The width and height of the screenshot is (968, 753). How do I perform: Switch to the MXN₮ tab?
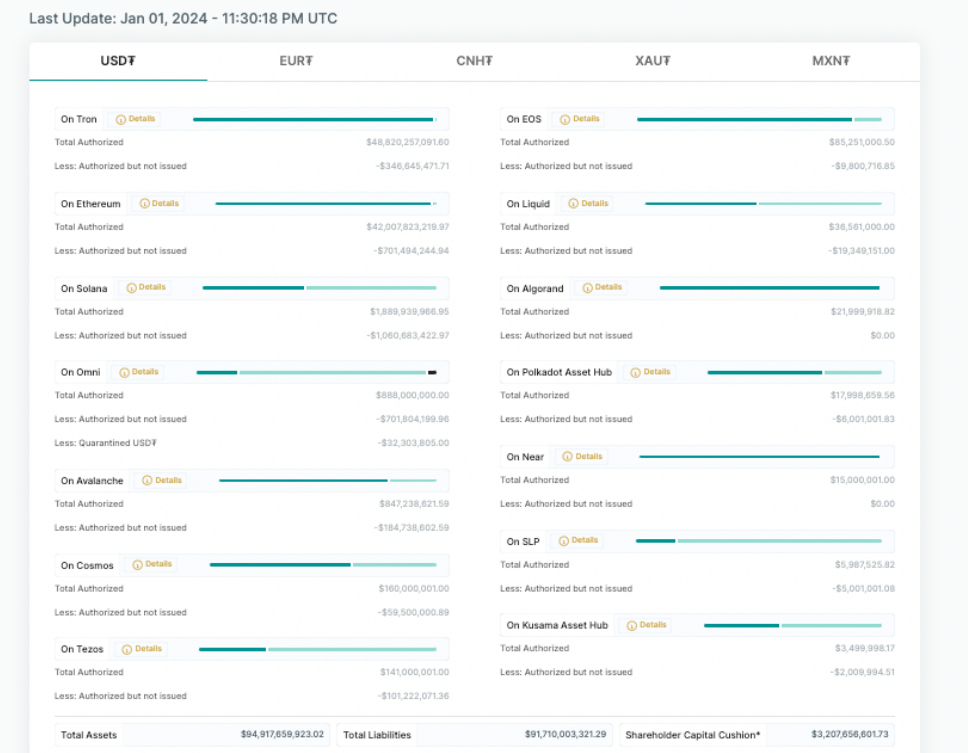pos(830,61)
